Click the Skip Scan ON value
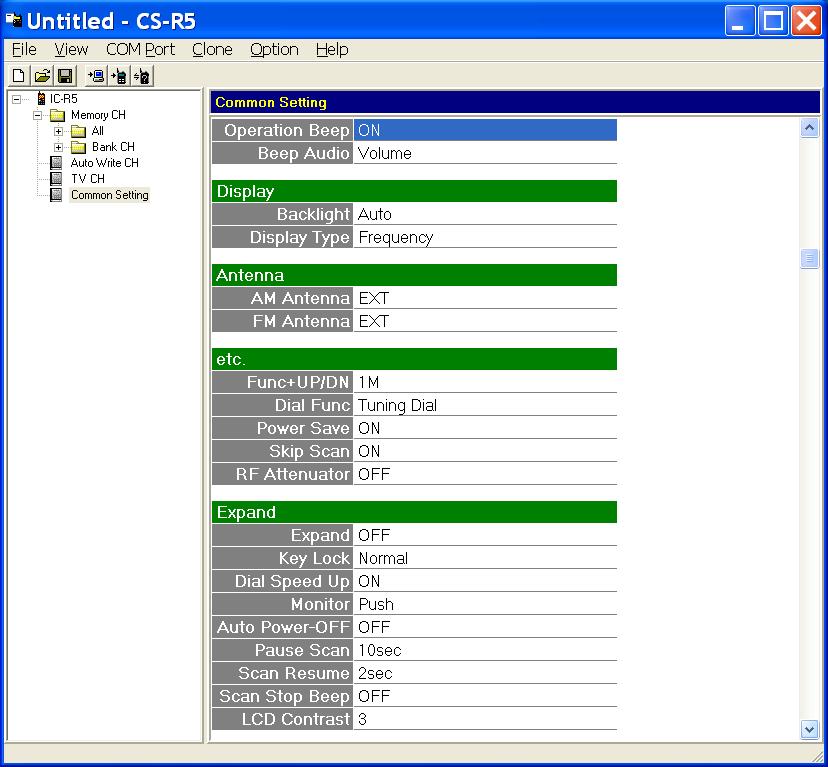 (x=485, y=451)
